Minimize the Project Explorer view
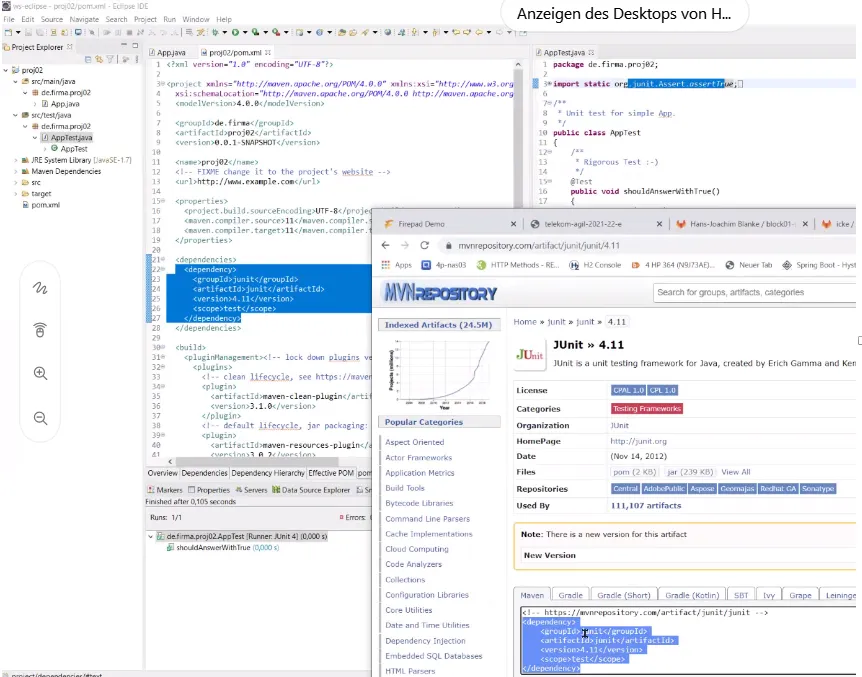Screen dimensions: 862x677 124,45
